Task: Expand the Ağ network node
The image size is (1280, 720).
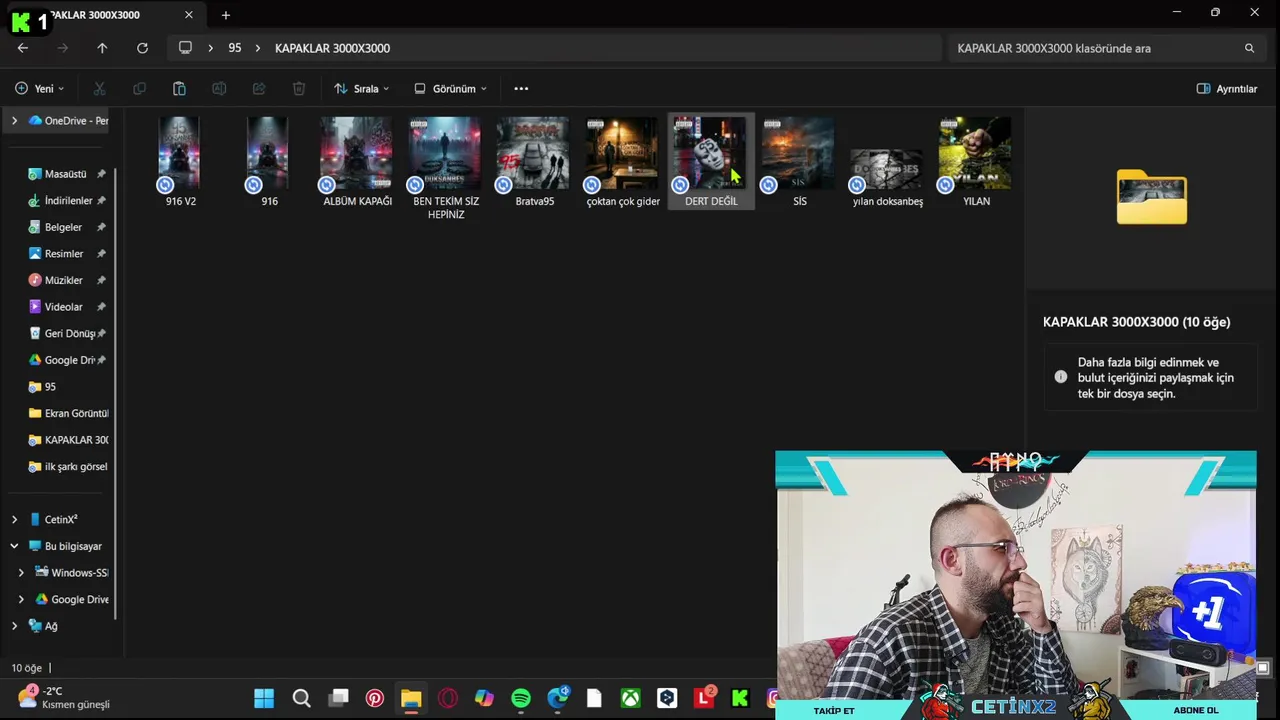Action: click(14, 626)
